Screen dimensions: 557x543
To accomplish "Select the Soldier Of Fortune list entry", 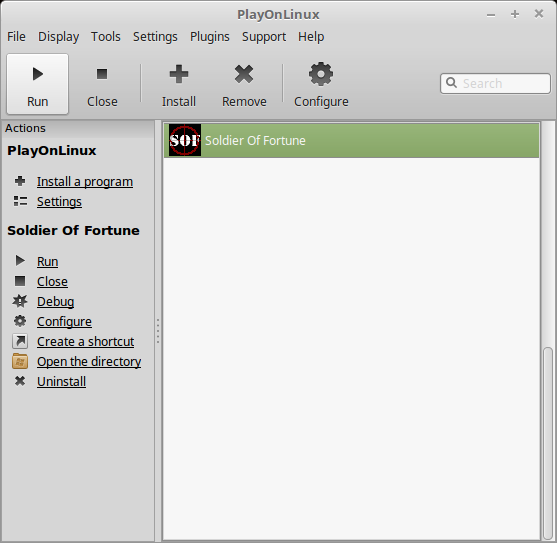I will (x=351, y=140).
